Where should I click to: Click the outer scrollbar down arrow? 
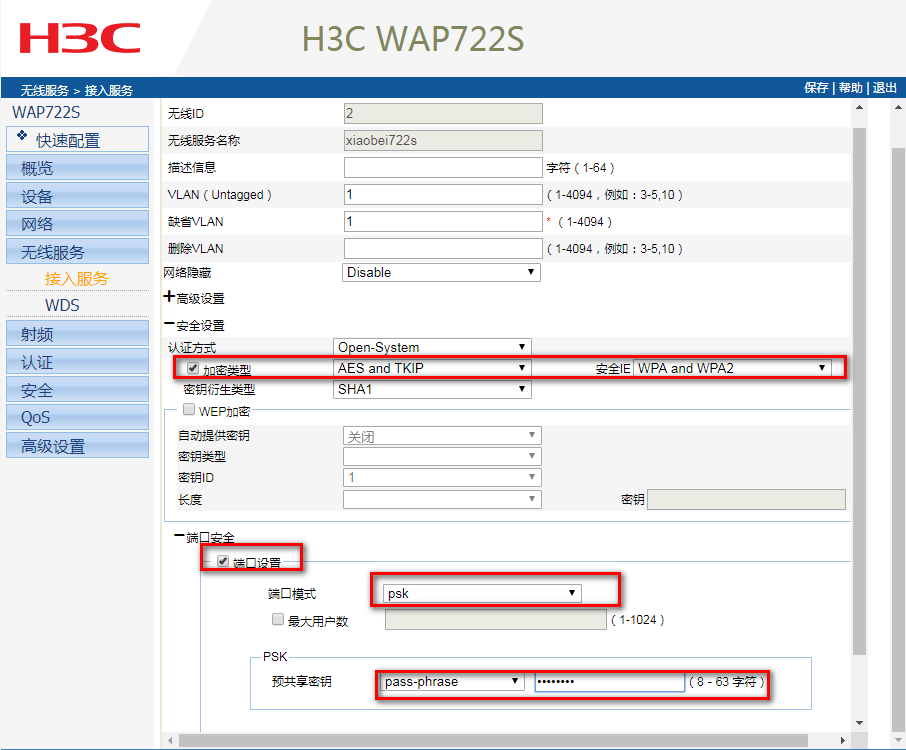coord(898,740)
